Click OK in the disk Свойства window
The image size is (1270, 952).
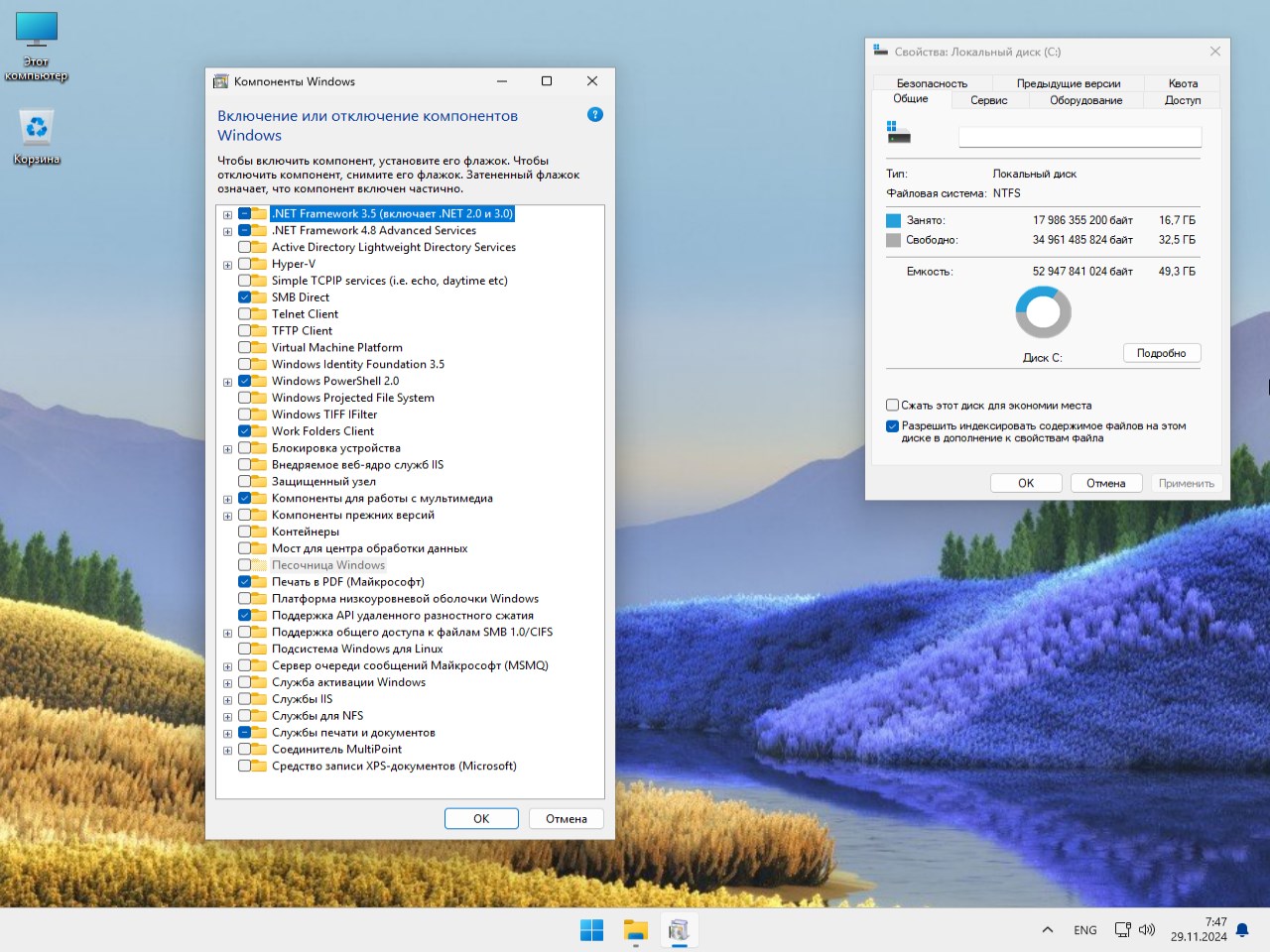(x=1026, y=483)
